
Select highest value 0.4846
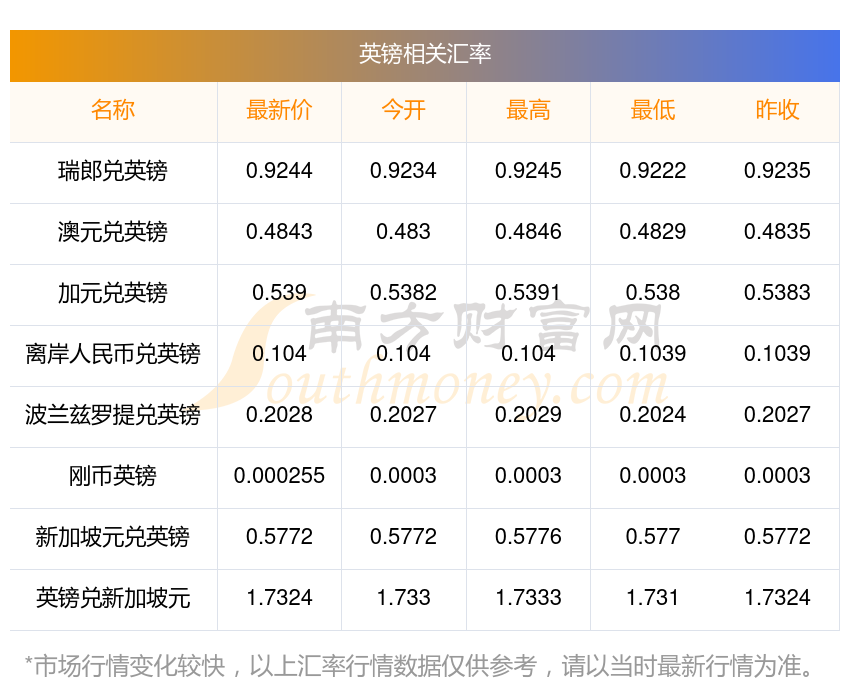(x=528, y=232)
